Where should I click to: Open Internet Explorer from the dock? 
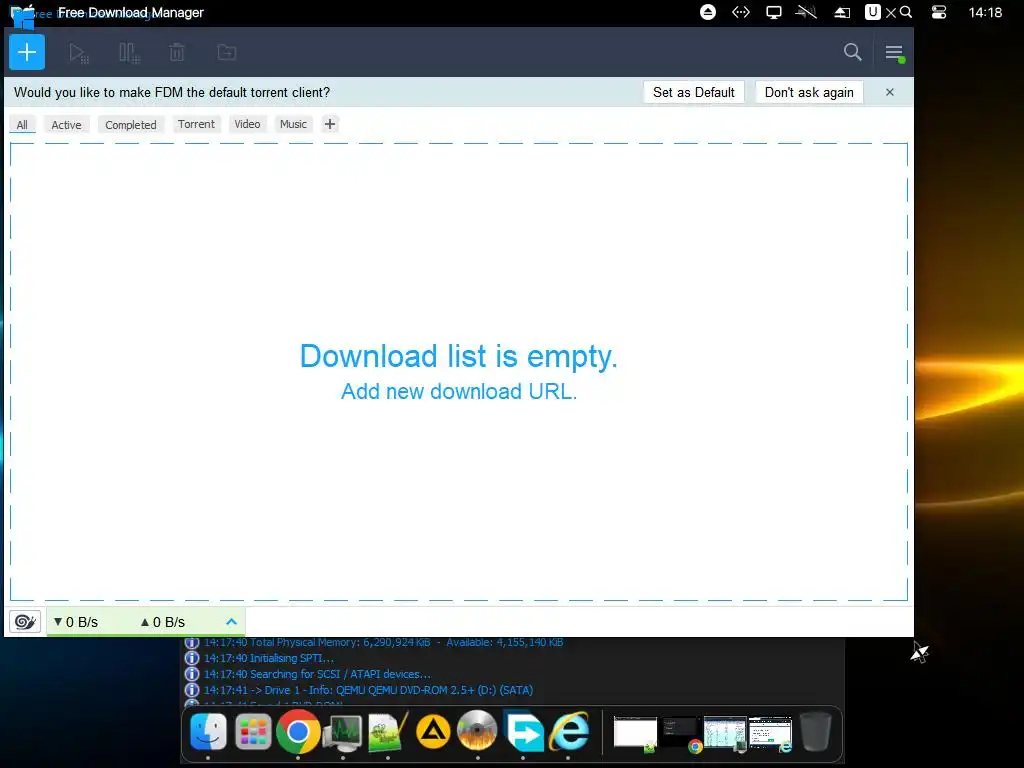pyautogui.click(x=569, y=731)
